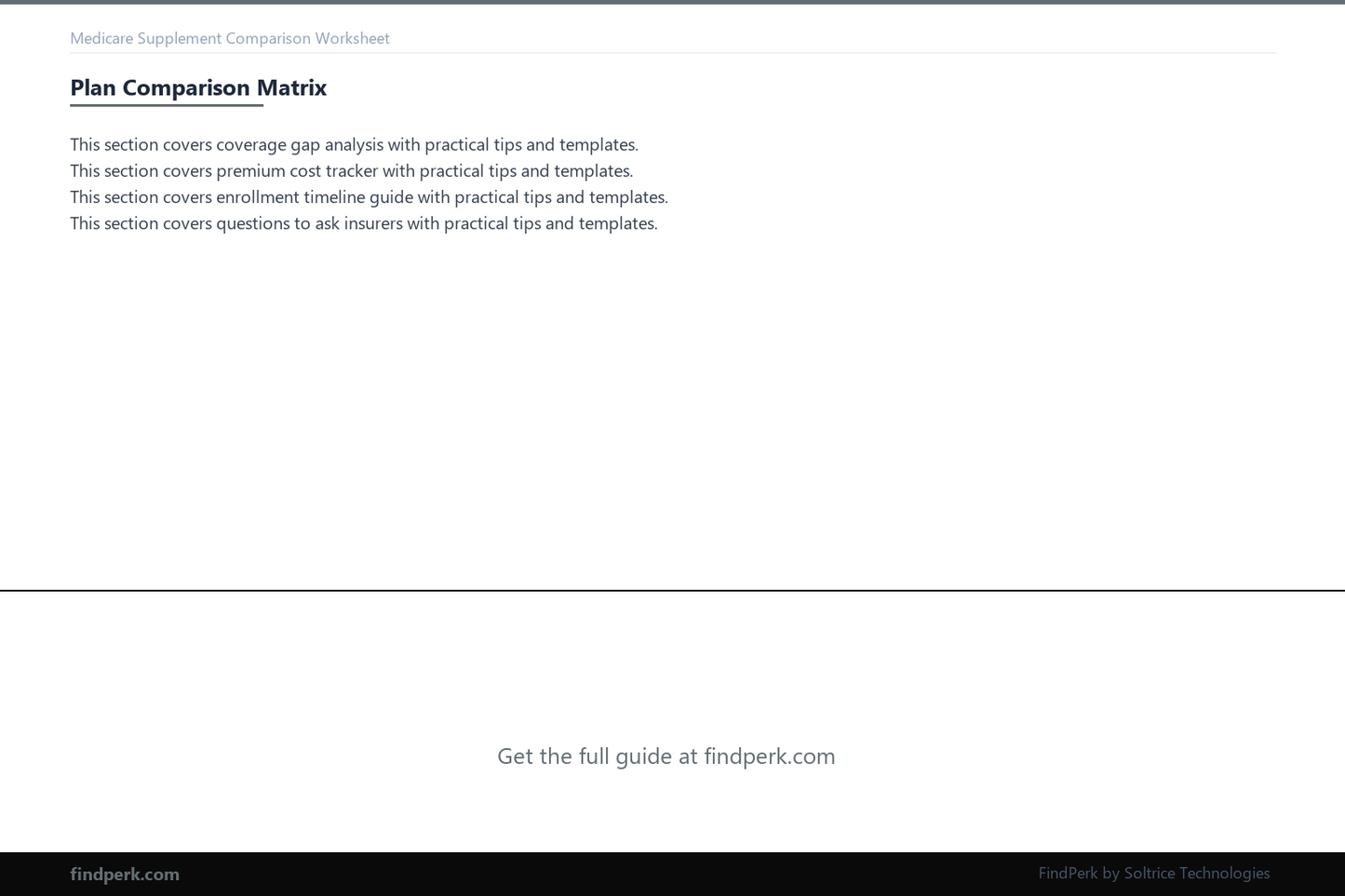Image resolution: width=1345 pixels, height=896 pixels.
Task: Click 'FindPerk by Soltrice Technologies' footer text
Action: 1153,873
